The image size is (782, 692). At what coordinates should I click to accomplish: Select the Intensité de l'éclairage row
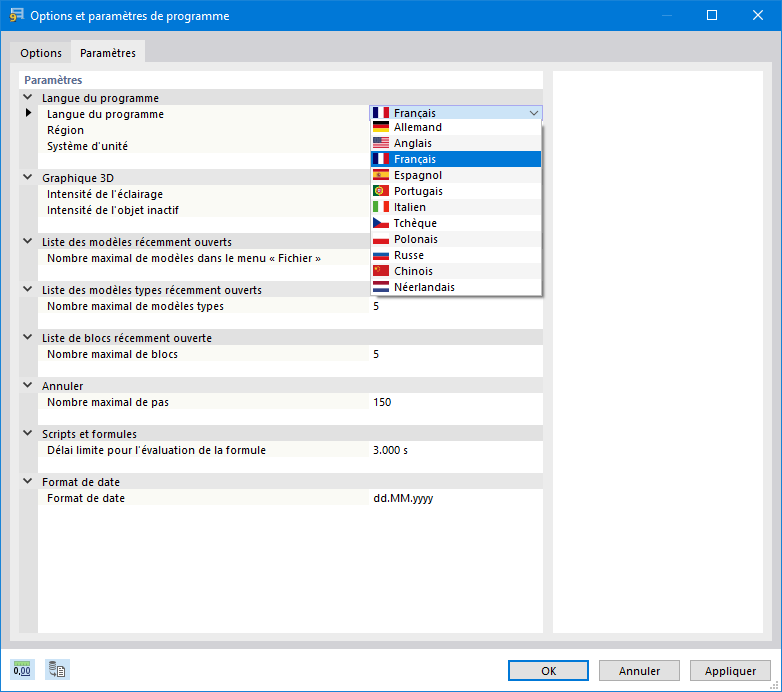(203, 194)
